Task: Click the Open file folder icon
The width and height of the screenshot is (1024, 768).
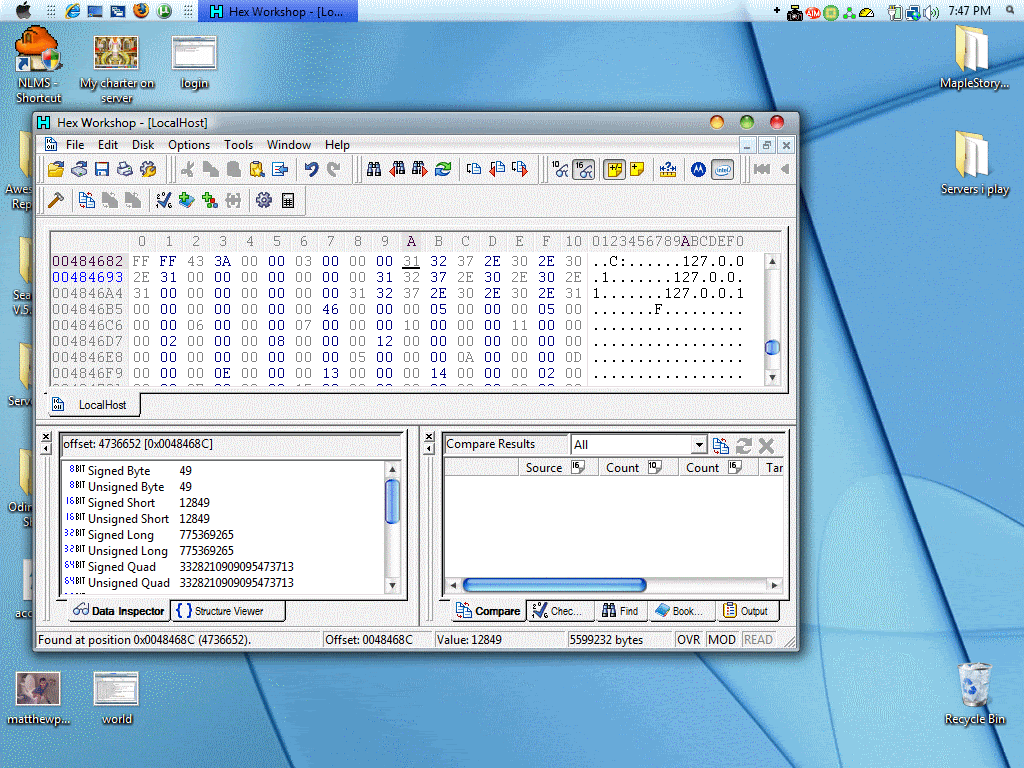Action: [x=56, y=170]
